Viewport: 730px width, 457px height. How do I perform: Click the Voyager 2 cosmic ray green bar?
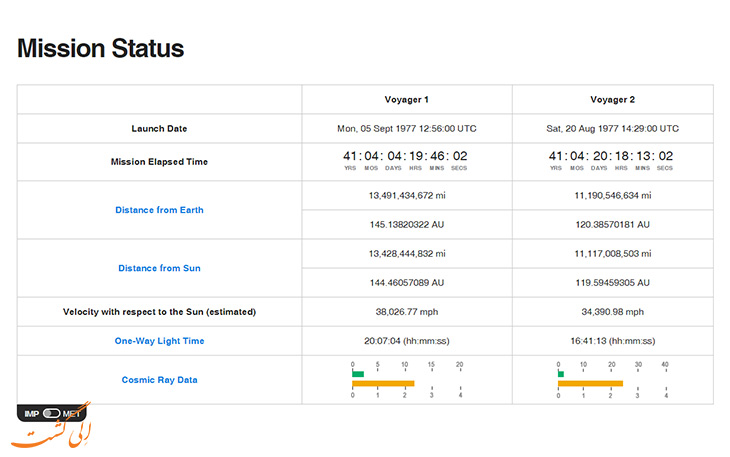tap(561, 374)
